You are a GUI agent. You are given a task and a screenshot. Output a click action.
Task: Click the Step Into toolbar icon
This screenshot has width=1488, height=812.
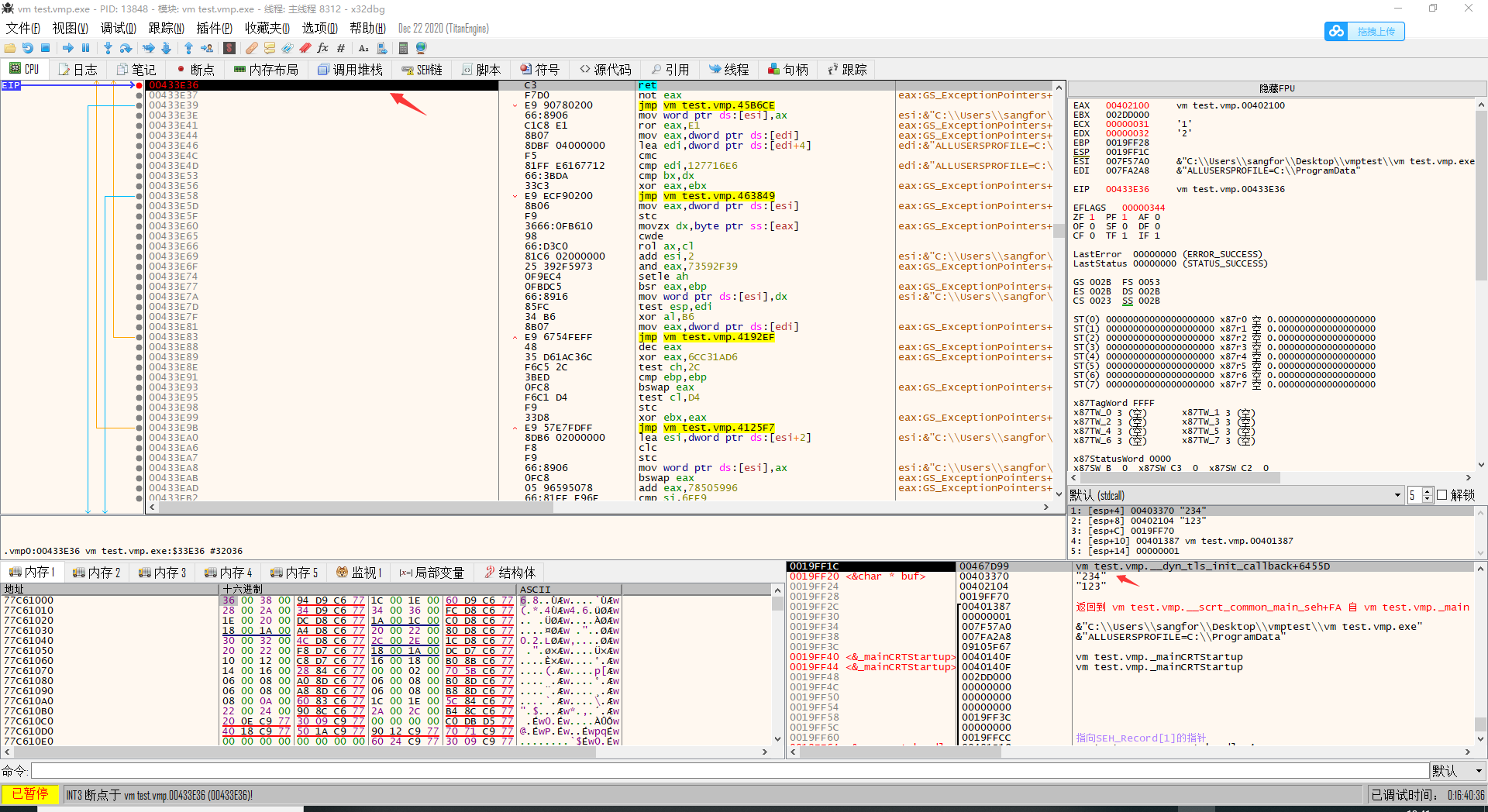point(108,48)
